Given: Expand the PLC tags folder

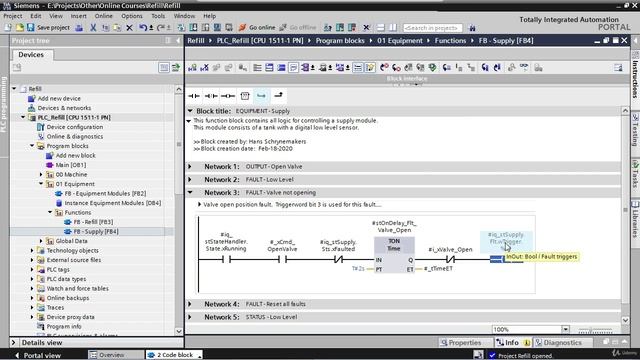Looking at the screenshot, I should coord(32,269).
